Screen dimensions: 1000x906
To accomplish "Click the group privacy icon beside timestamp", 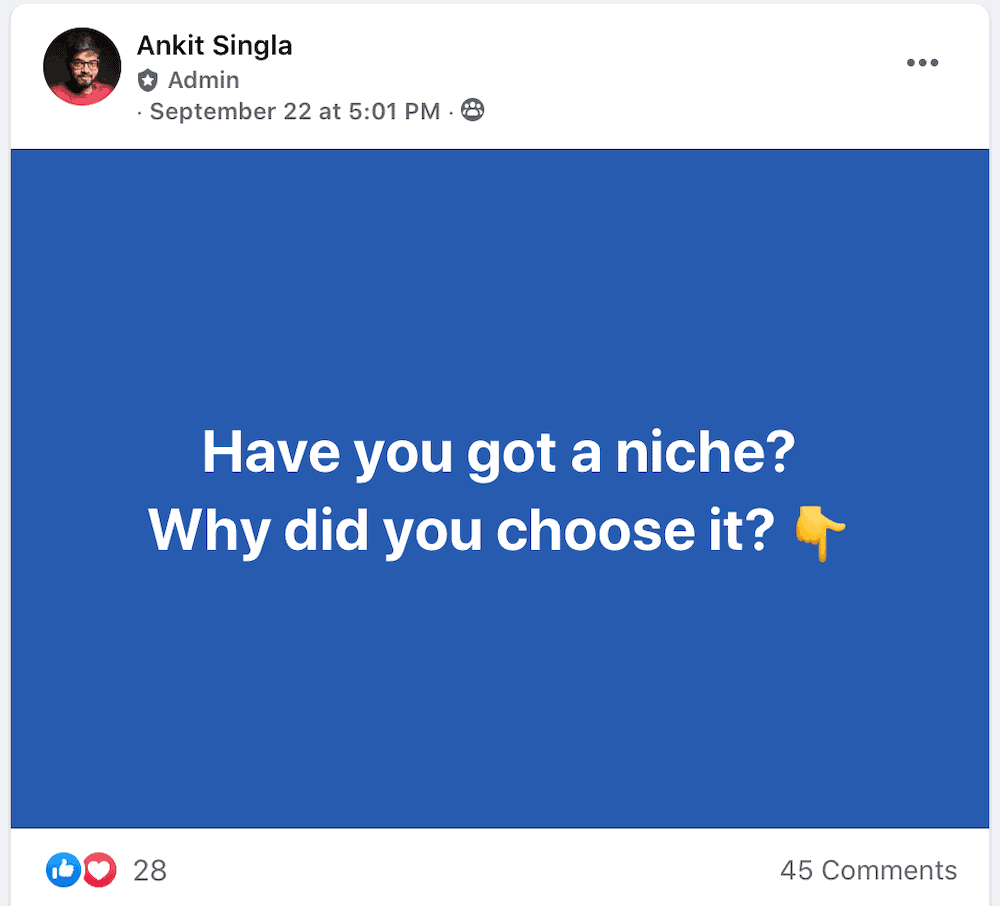I will (x=473, y=110).
